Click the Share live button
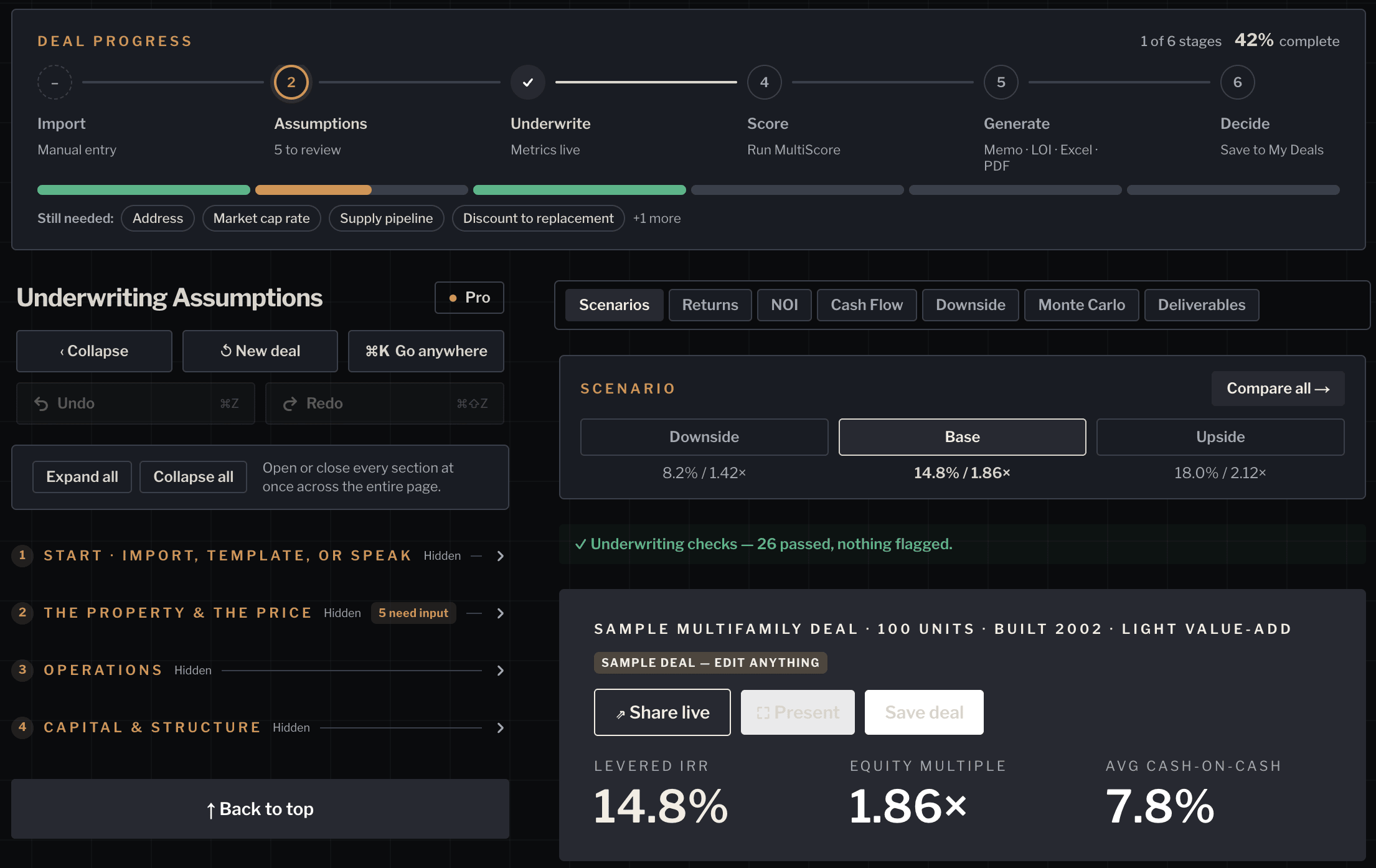1376x868 pixels. (662, 712)
